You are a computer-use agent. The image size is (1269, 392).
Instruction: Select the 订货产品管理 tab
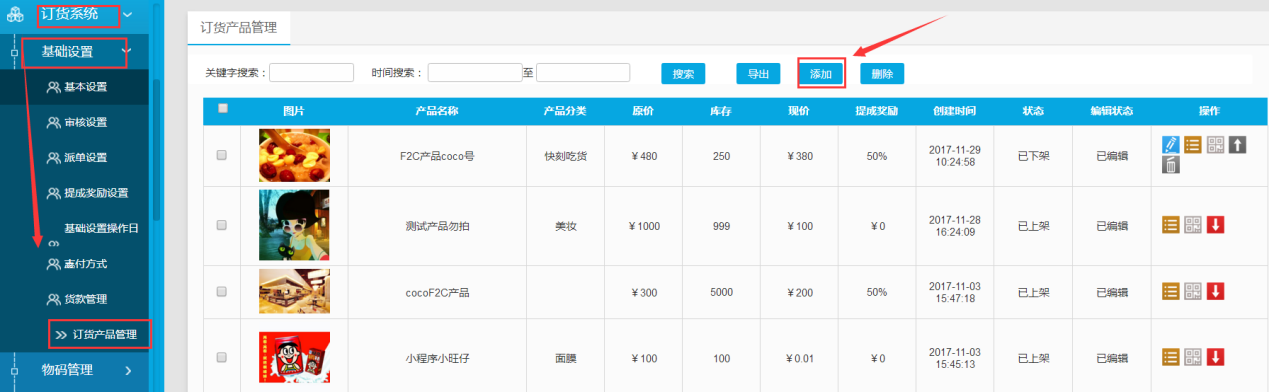point(238,27)
